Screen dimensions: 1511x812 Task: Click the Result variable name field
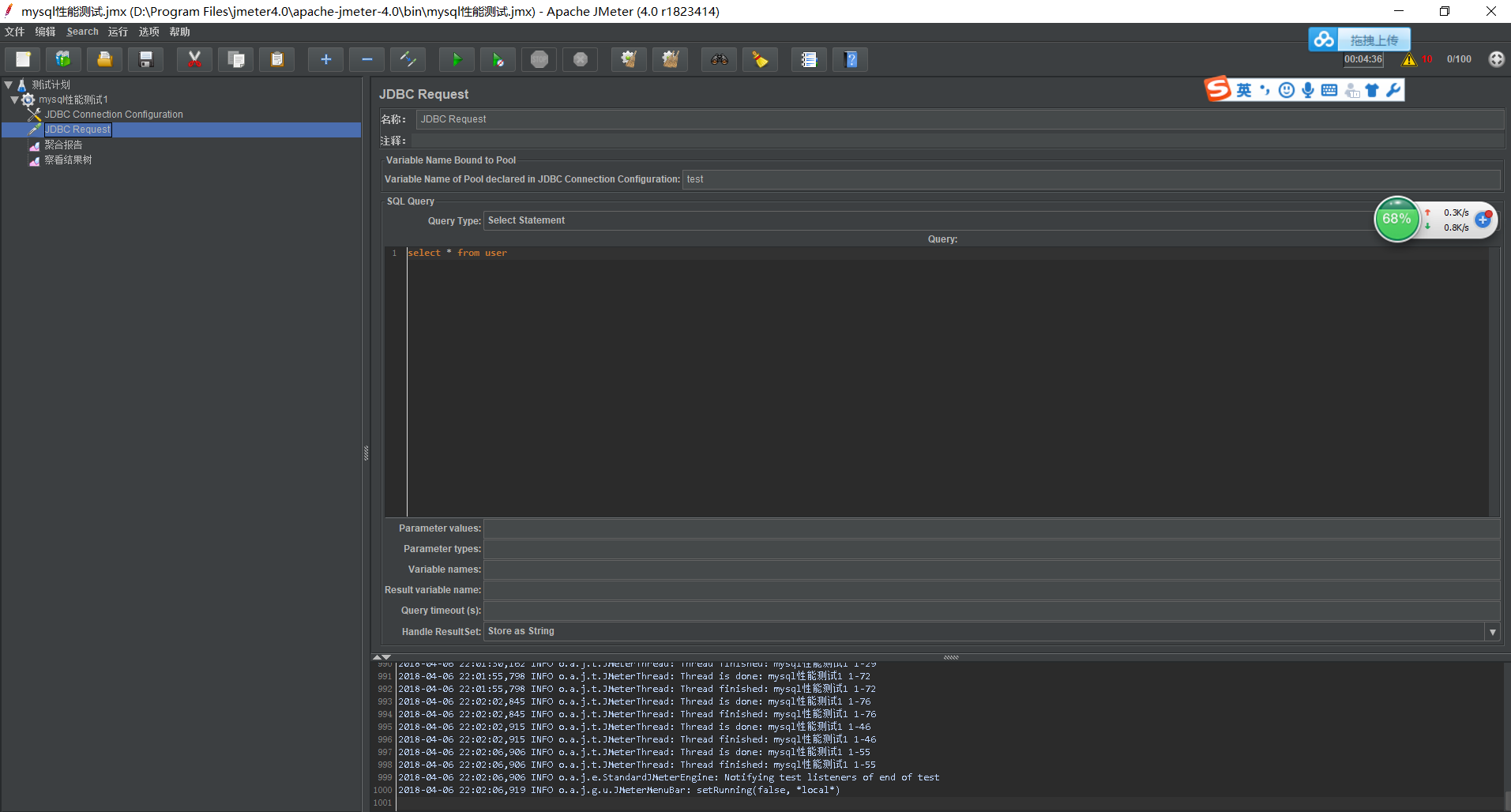click(x=991, y=590)
